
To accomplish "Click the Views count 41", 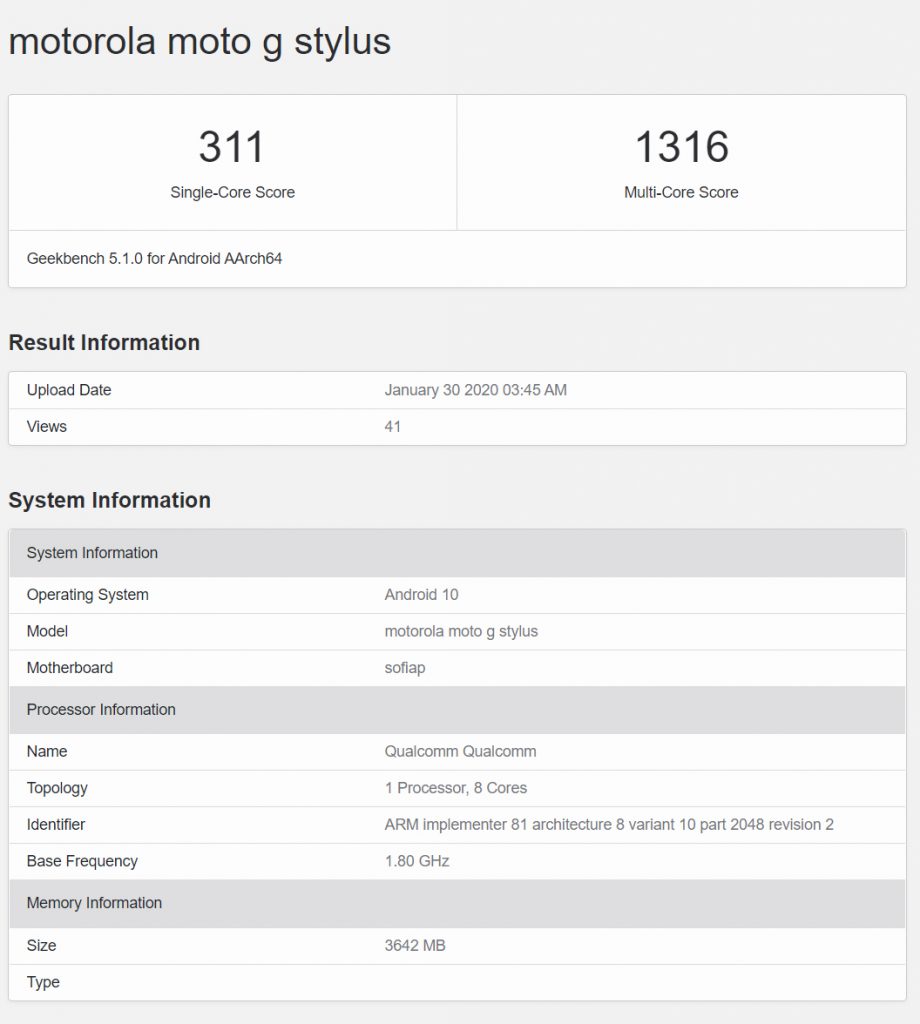I will 393,426.
